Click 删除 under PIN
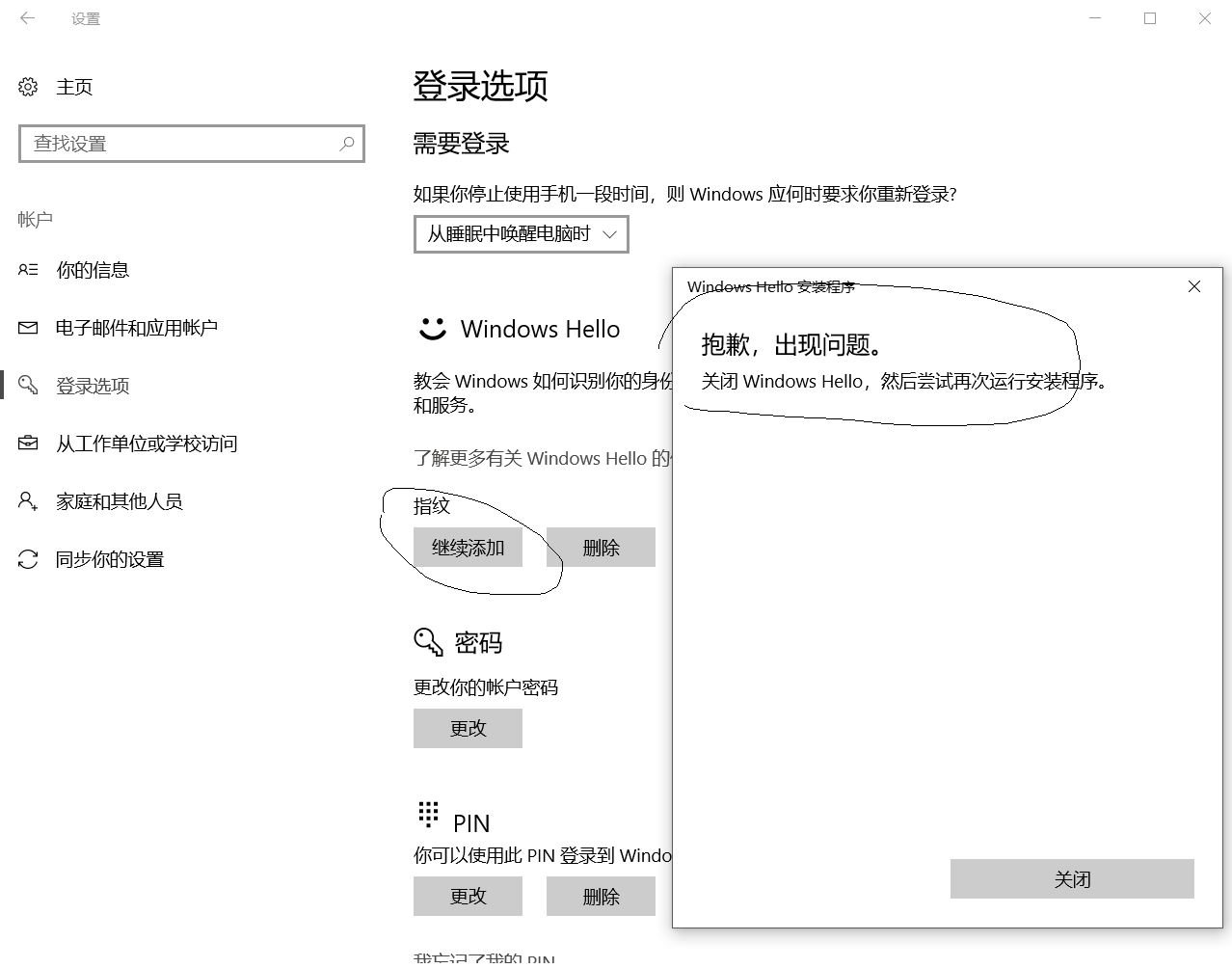The width and height of the screenshot is (1232, 968). point(601,897)
